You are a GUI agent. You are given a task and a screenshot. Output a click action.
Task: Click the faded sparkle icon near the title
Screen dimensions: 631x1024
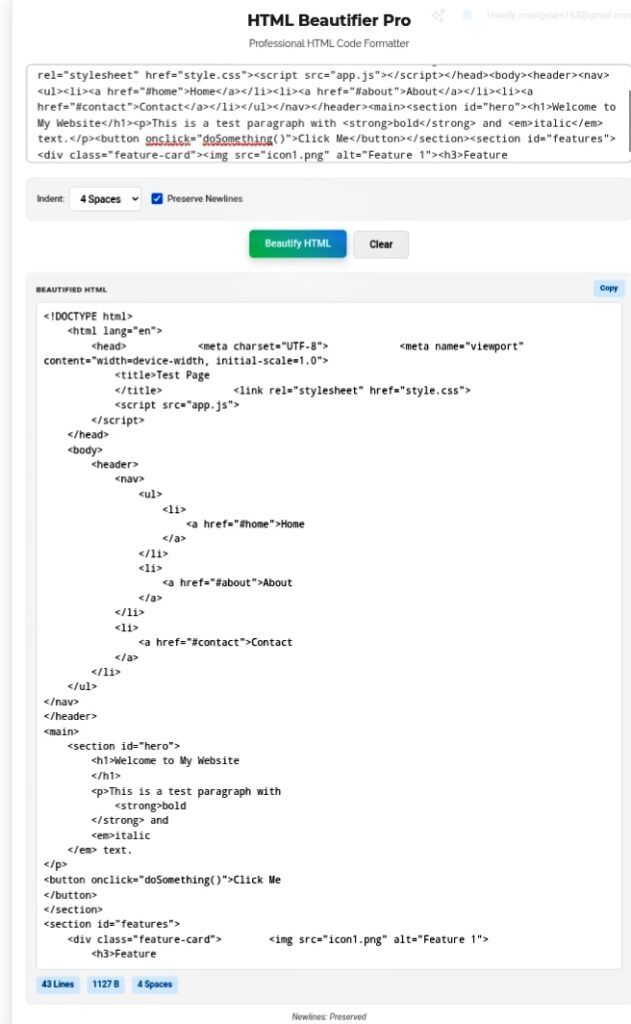tap(438, 15)
